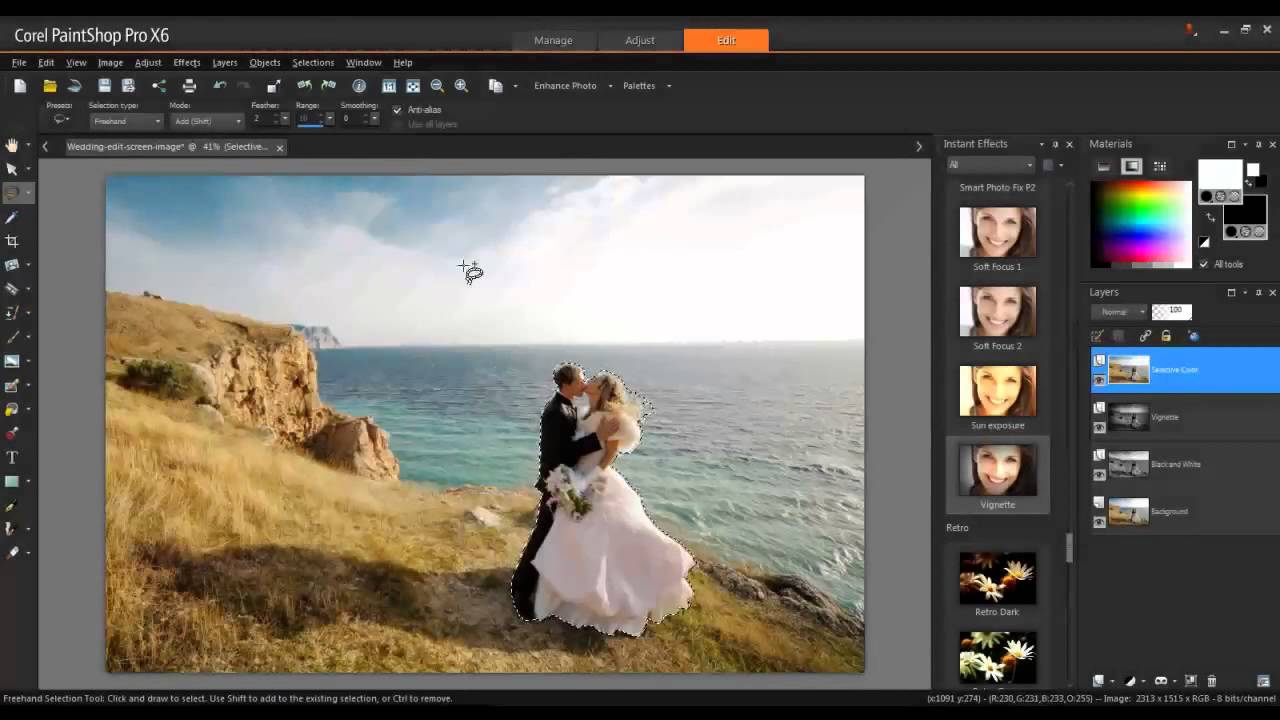Click the Save As icon
This screenshot has width=1280, height=720.
click(128, 86)
